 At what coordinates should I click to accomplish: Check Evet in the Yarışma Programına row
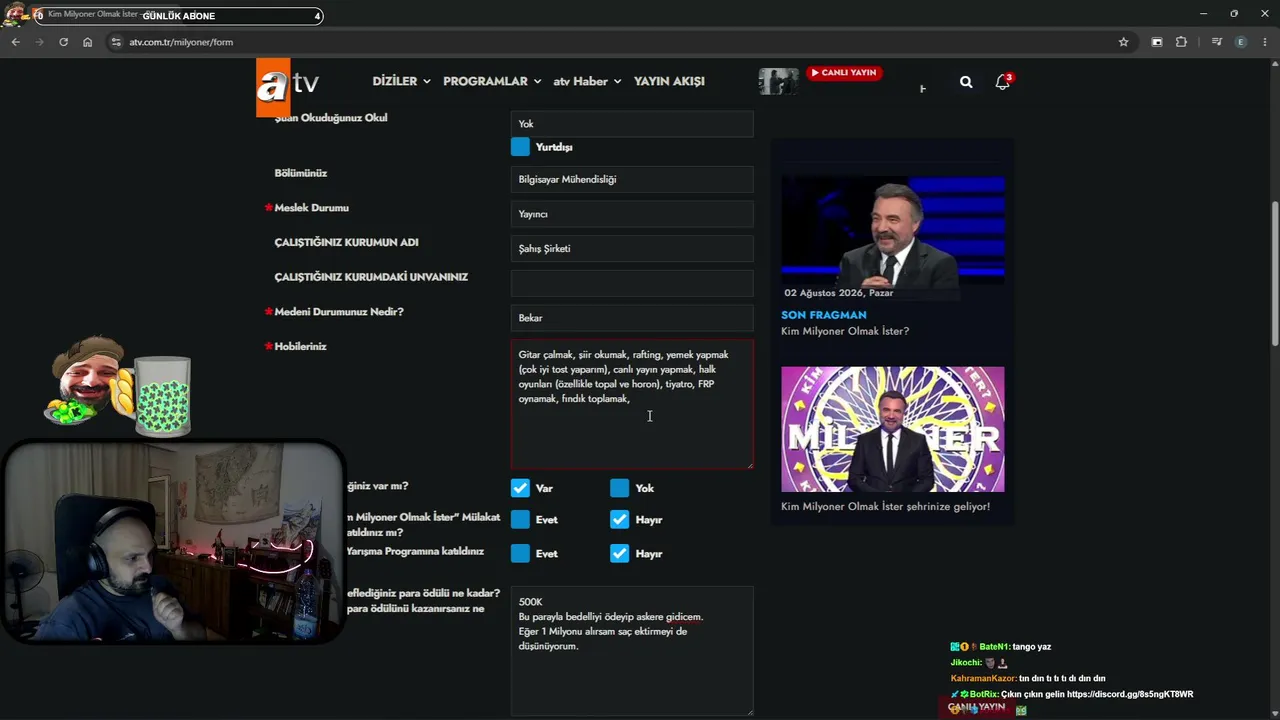(x=520, y=554)
